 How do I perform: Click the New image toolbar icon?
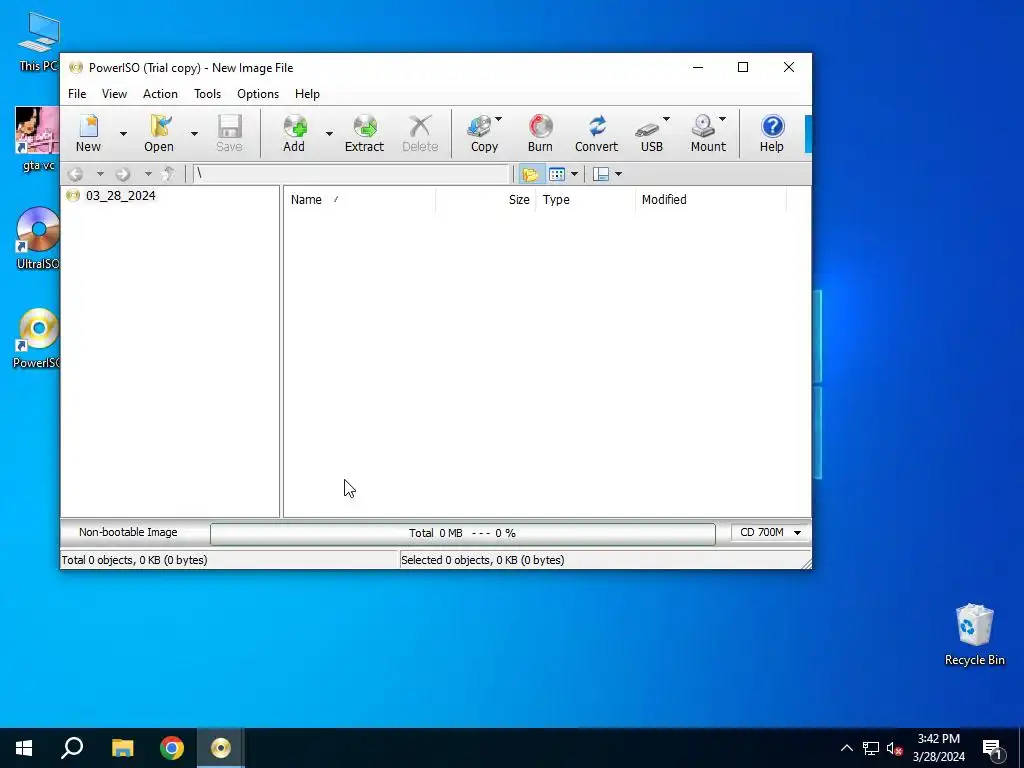pos(88,133)
